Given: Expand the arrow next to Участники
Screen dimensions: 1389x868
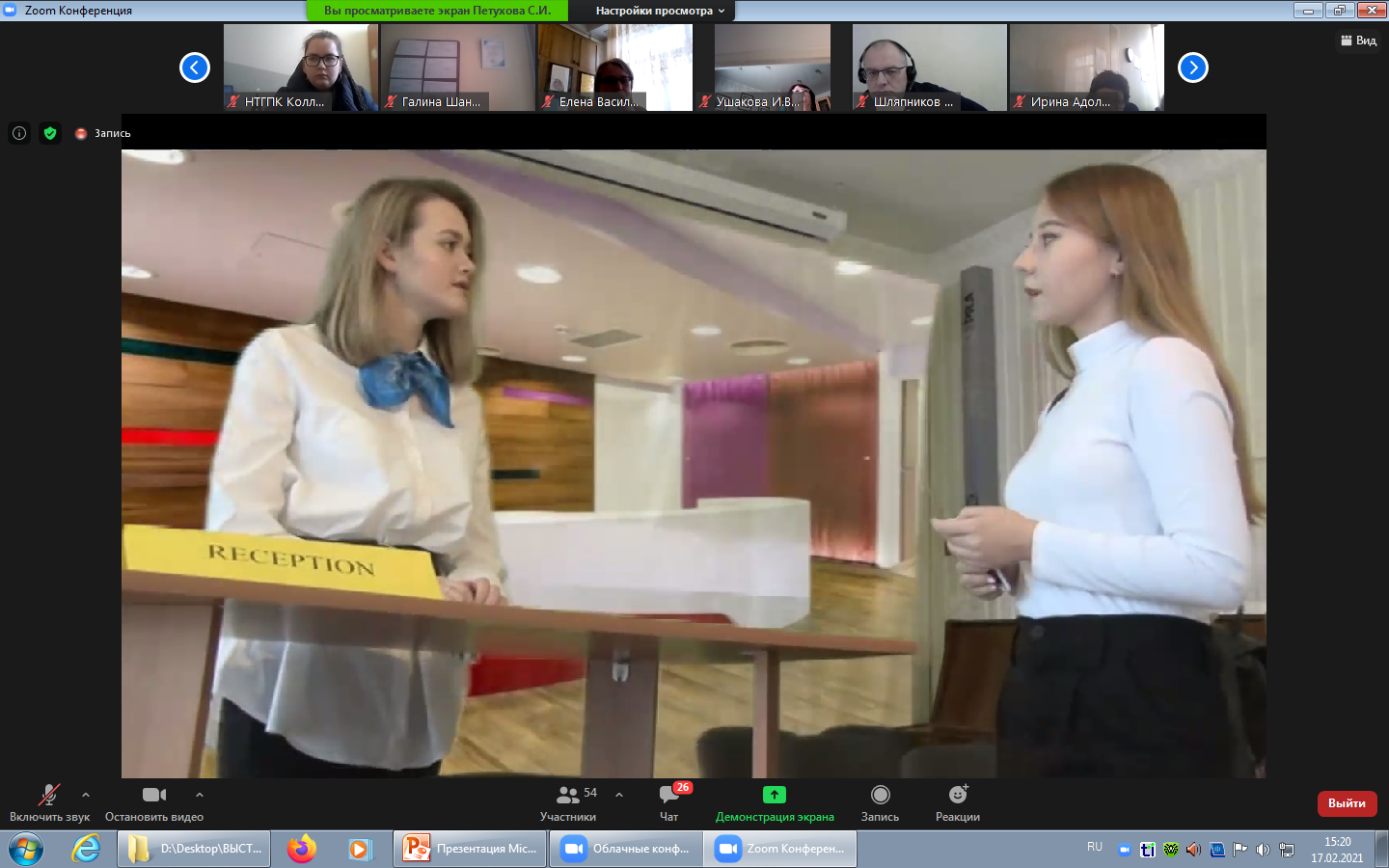Looking at the screenshot, I should point(619,795).
